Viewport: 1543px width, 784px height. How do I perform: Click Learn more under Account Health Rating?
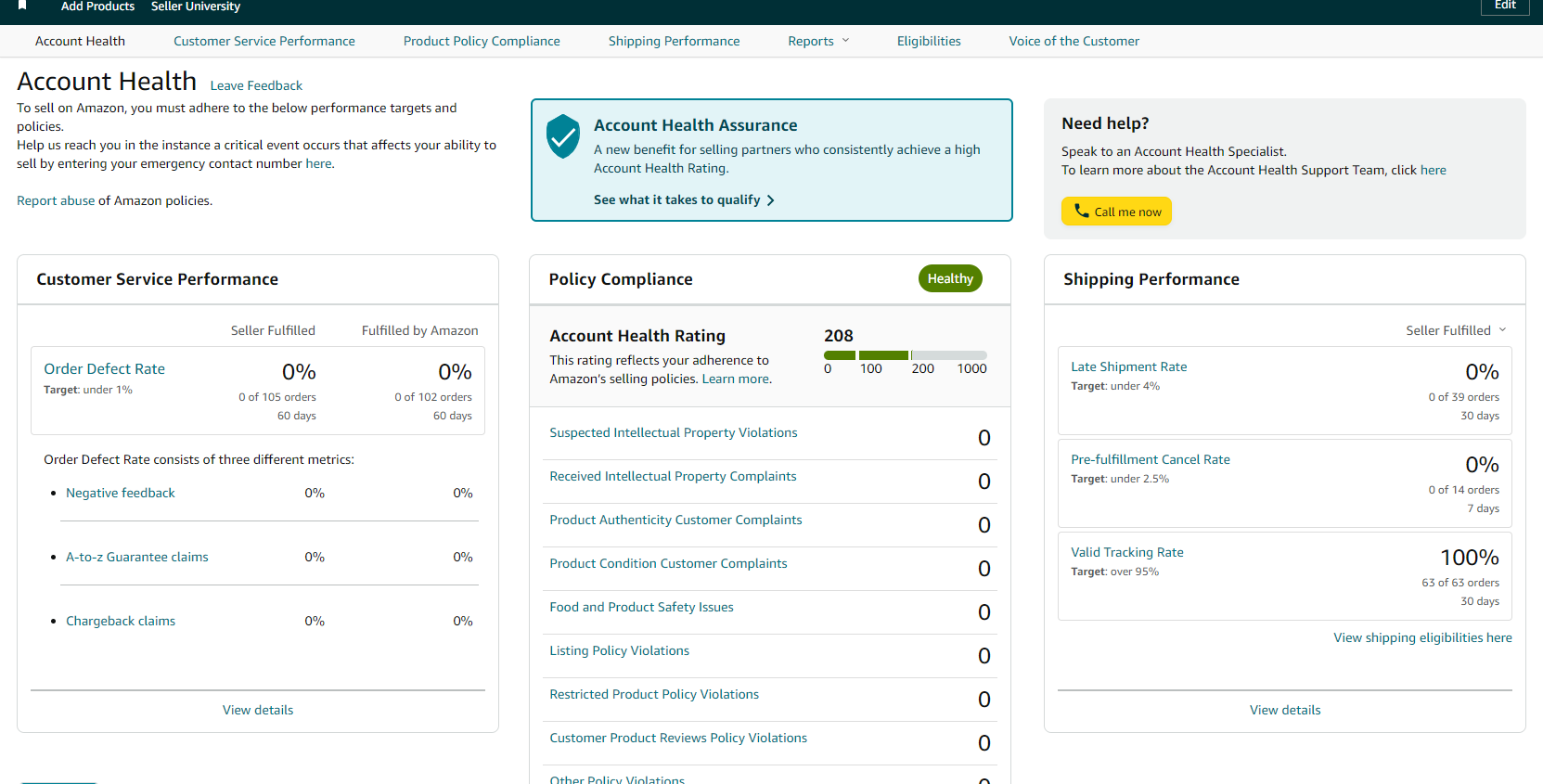click(x=735, y=379)
